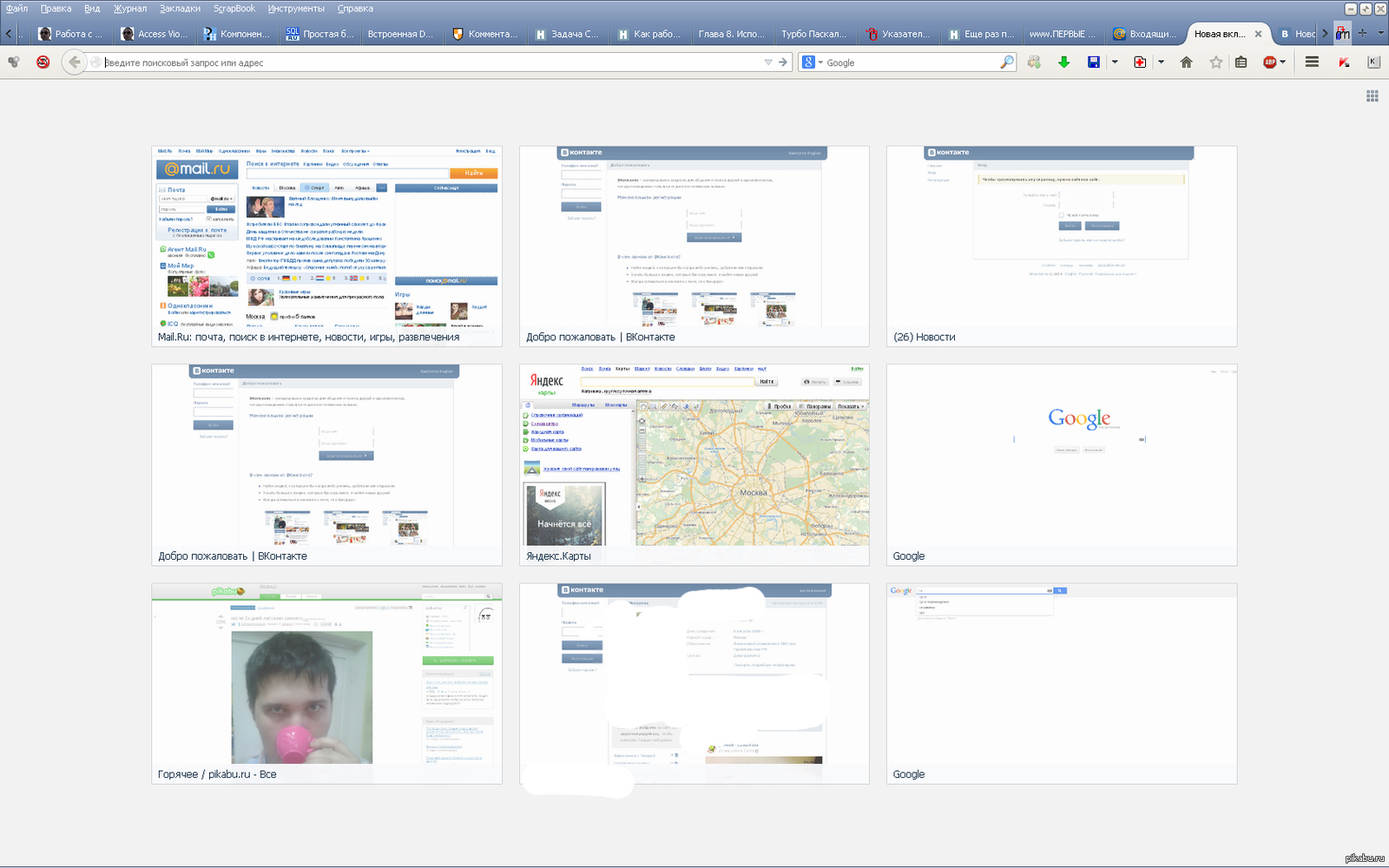Switch to the 'Турбо Паскал...' tab
Viewport: 1389px width, 868px height.
[813, 34]
